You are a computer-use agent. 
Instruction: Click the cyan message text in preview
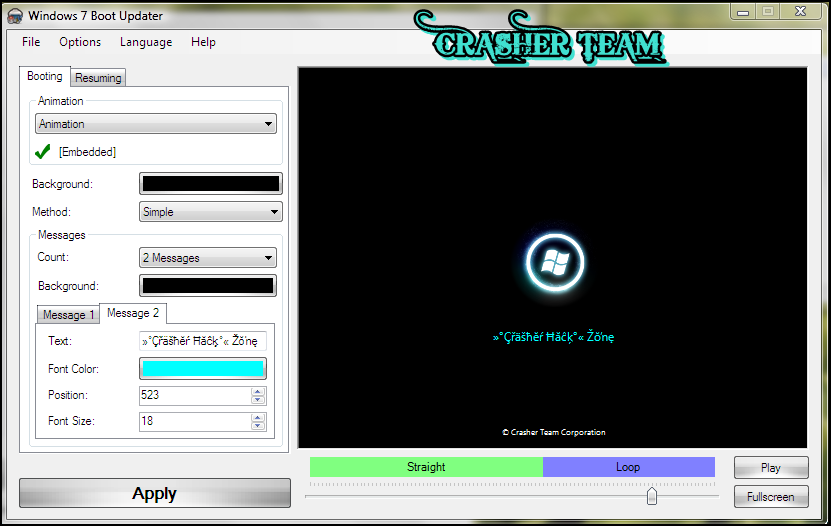tap(553, 337)
